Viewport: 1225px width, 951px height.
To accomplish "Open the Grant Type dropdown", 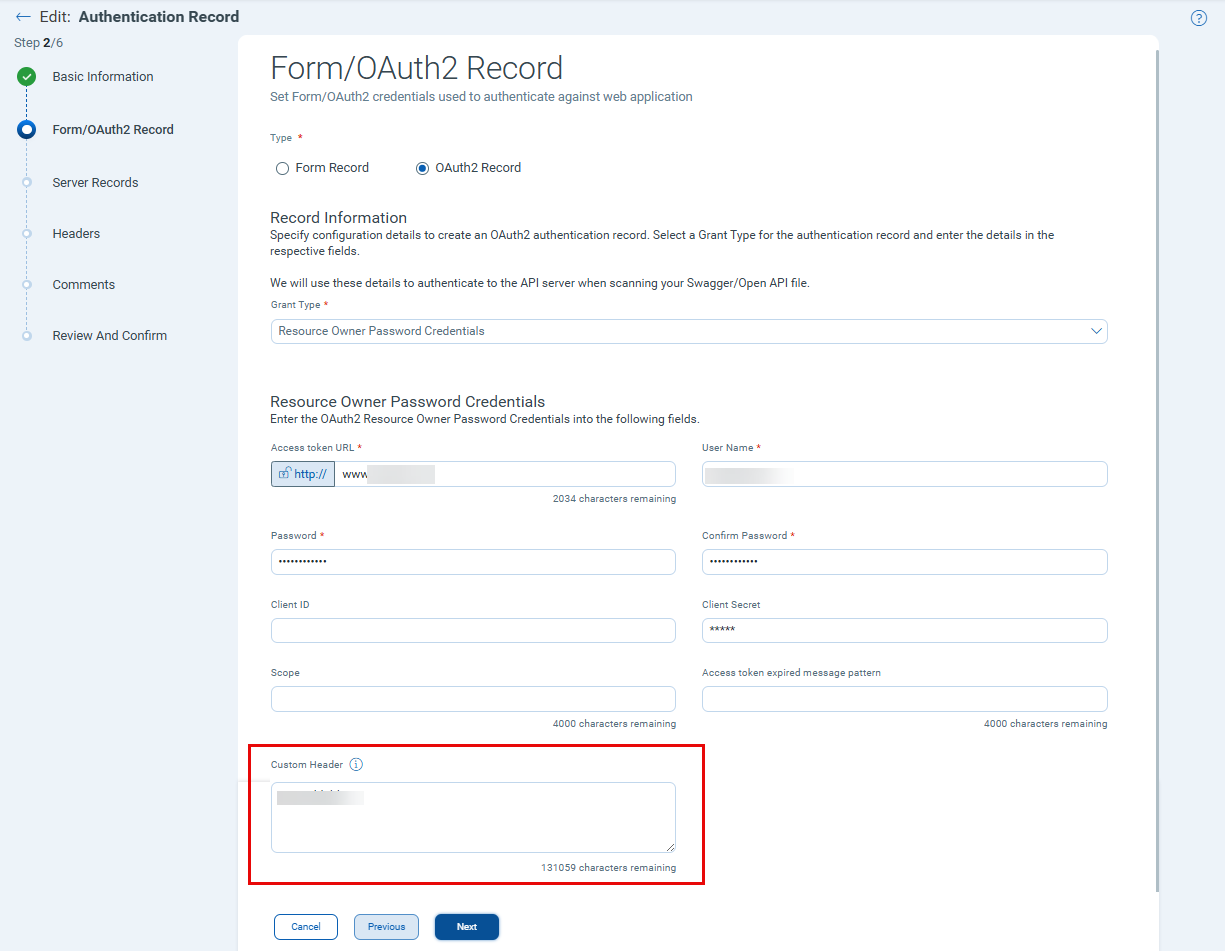I will (689, 331).
